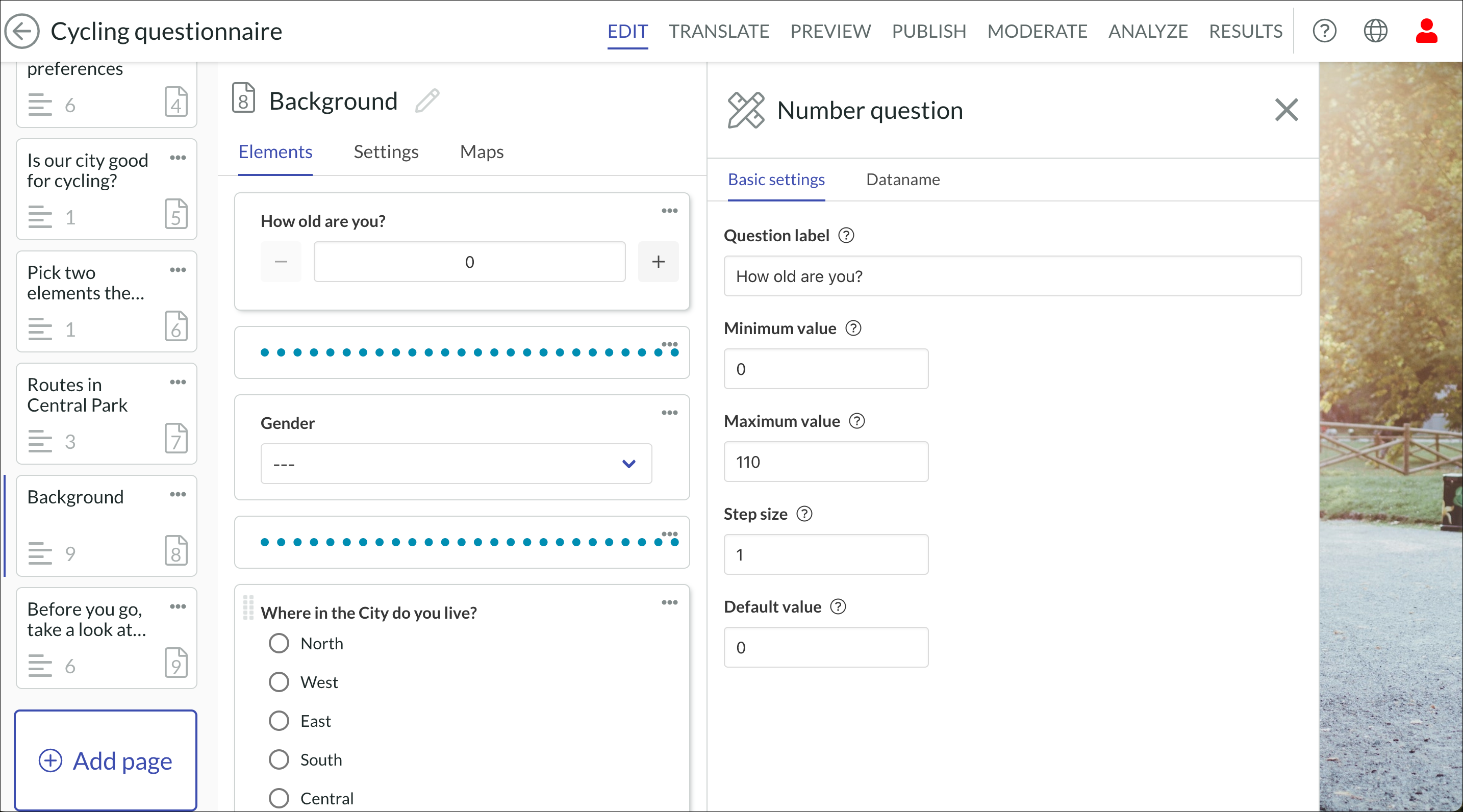Click the Add page button
Screen dimensions: 1463x812
click(x=106, y=760)
